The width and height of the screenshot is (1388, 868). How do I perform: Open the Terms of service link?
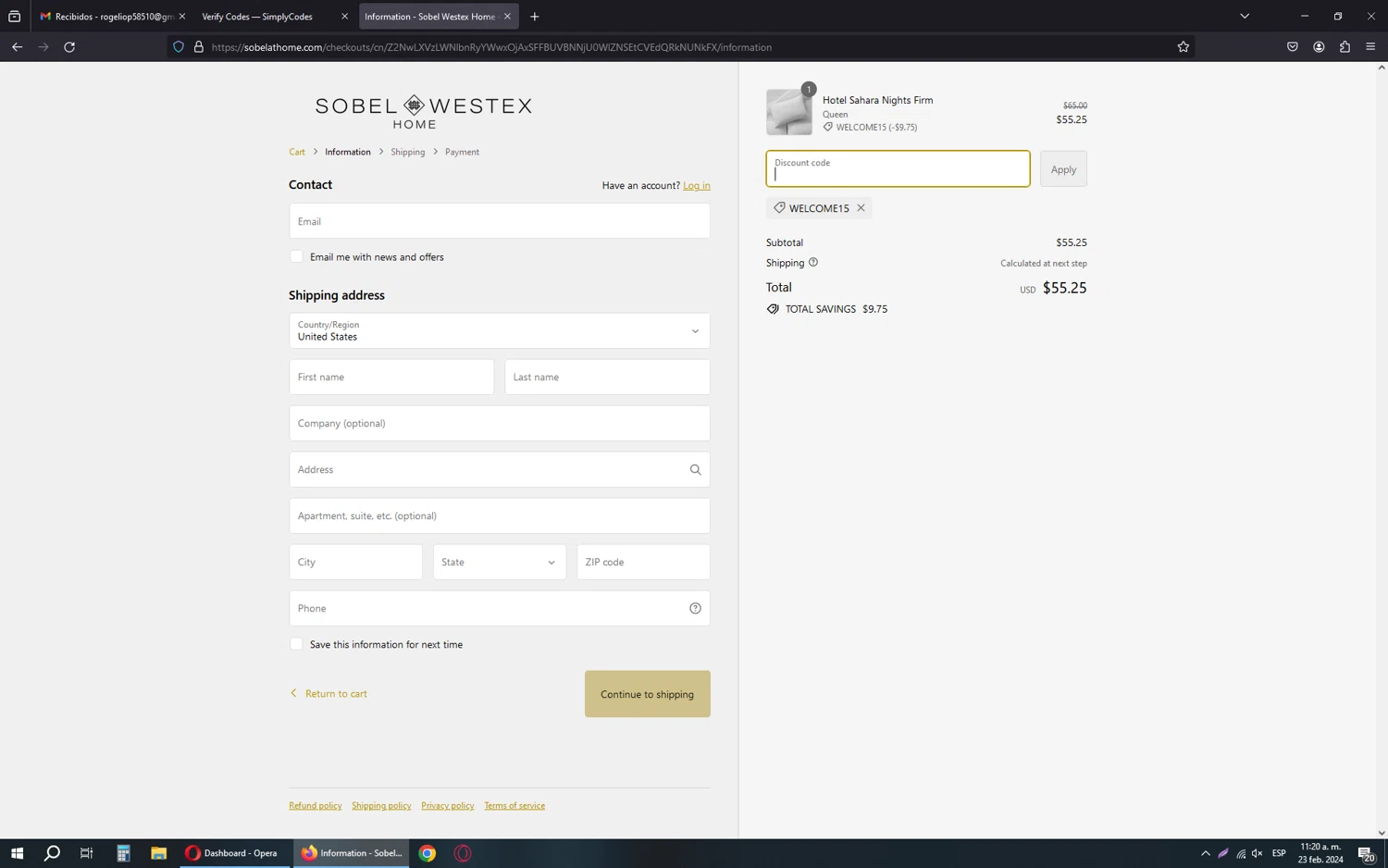tap(514, 806)
